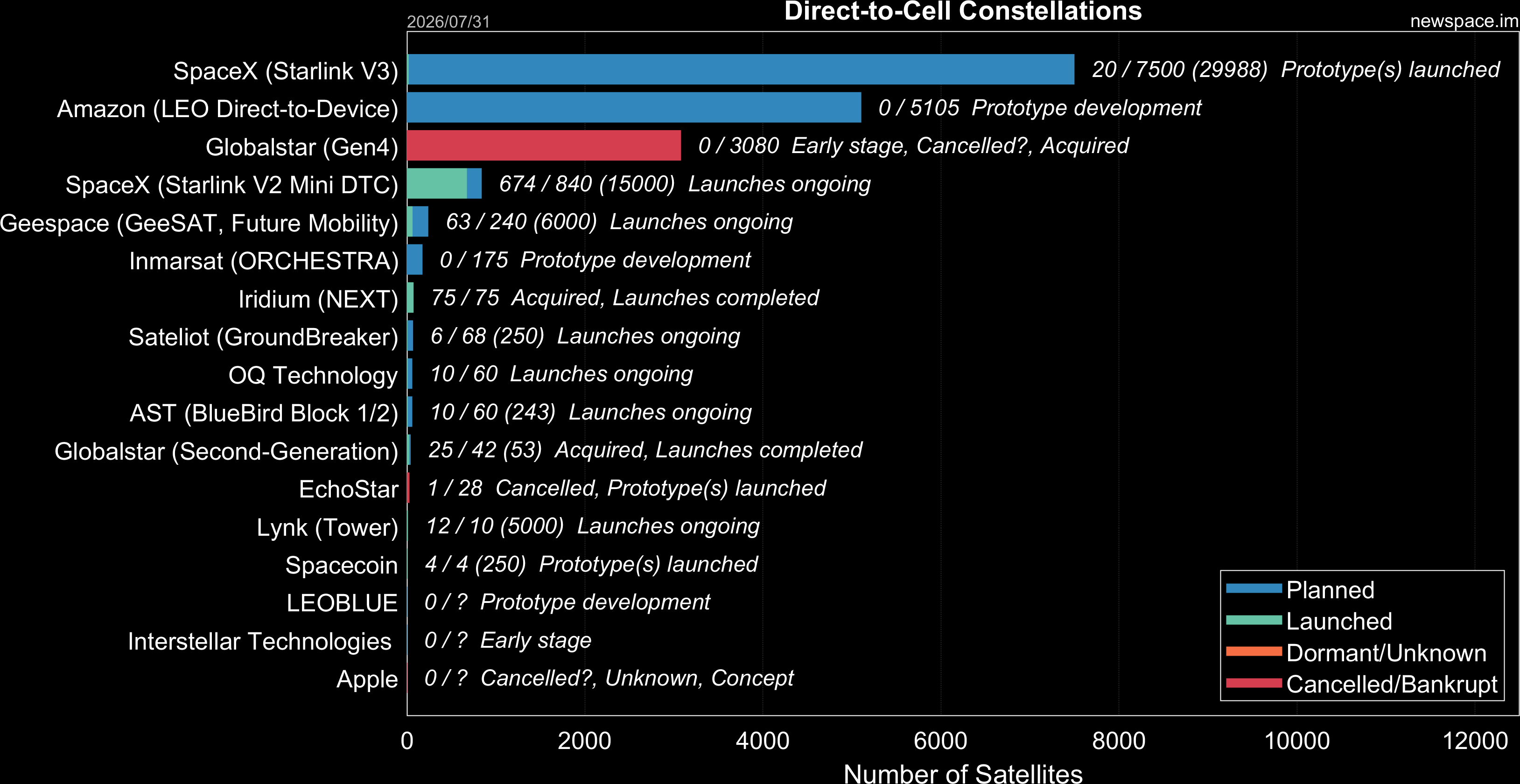
Task: Click the '0 / 5105 Prototype development' annotation
Action: pyautogui.click(x=1040, y=108)
